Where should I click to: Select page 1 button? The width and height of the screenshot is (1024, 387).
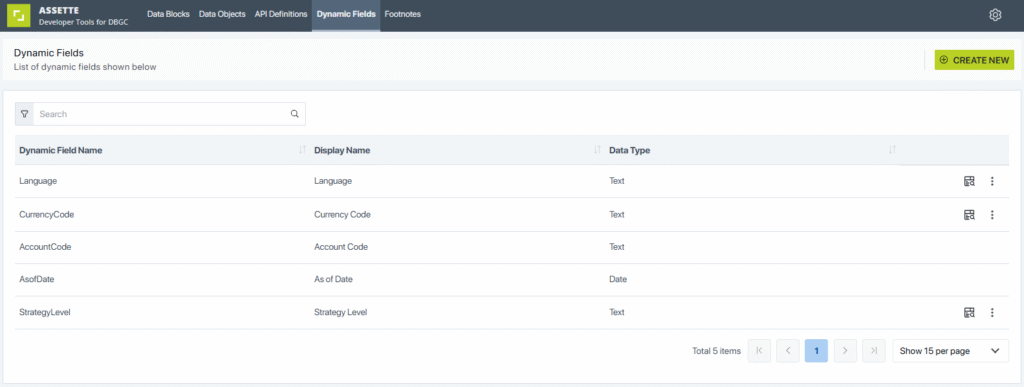coord(816,350)
